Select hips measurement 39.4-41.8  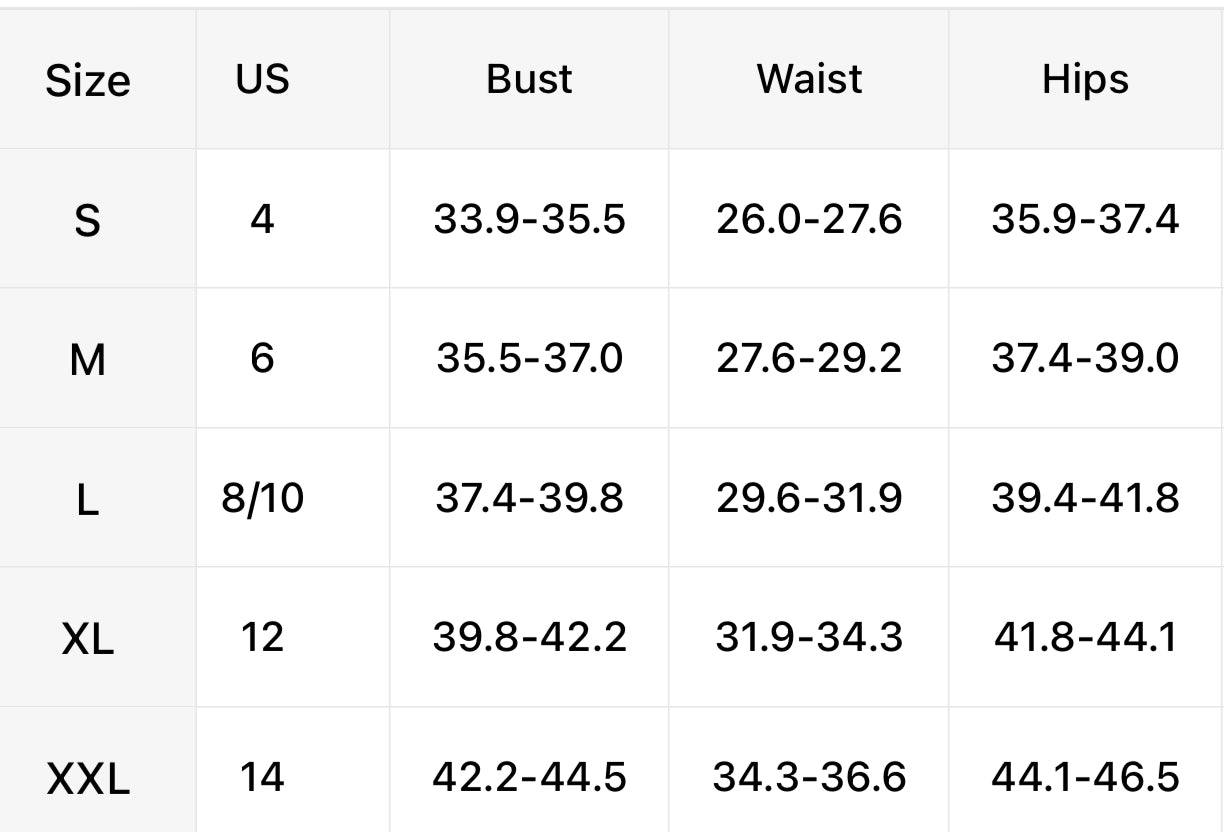pyautogui.click(x=1085, y=497)
